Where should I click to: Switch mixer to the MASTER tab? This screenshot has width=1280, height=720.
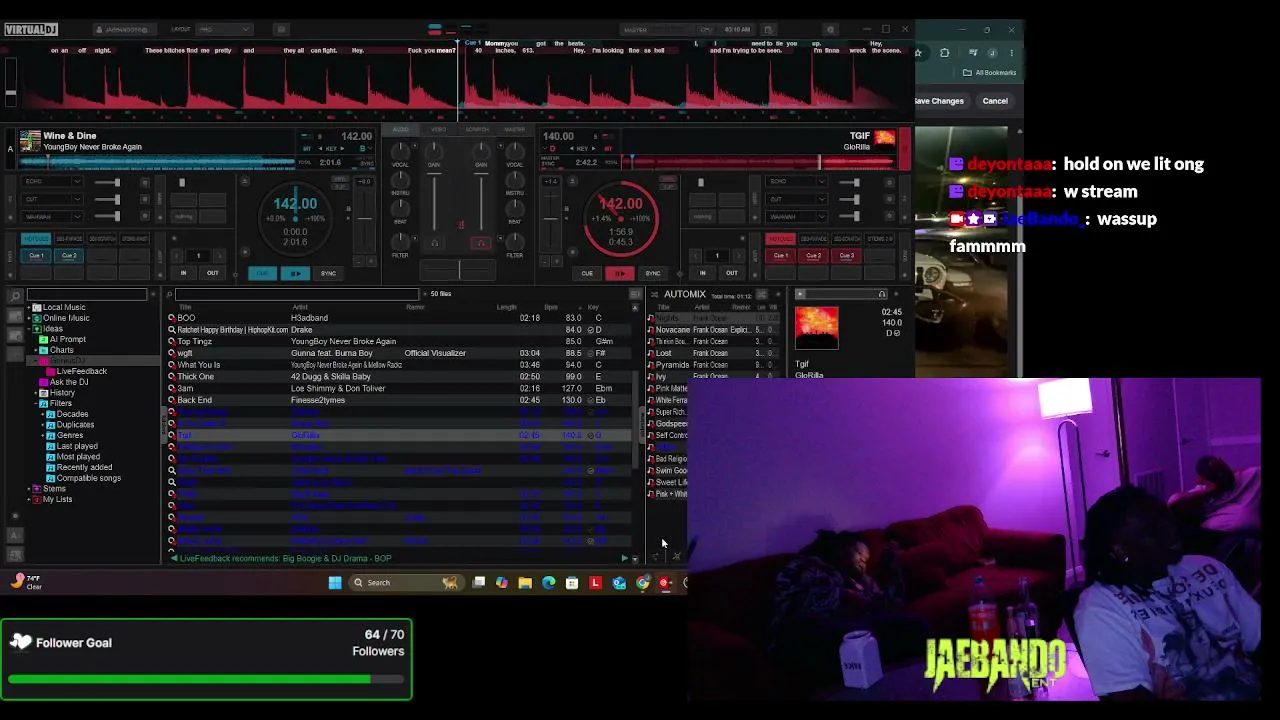coord(515,129)
